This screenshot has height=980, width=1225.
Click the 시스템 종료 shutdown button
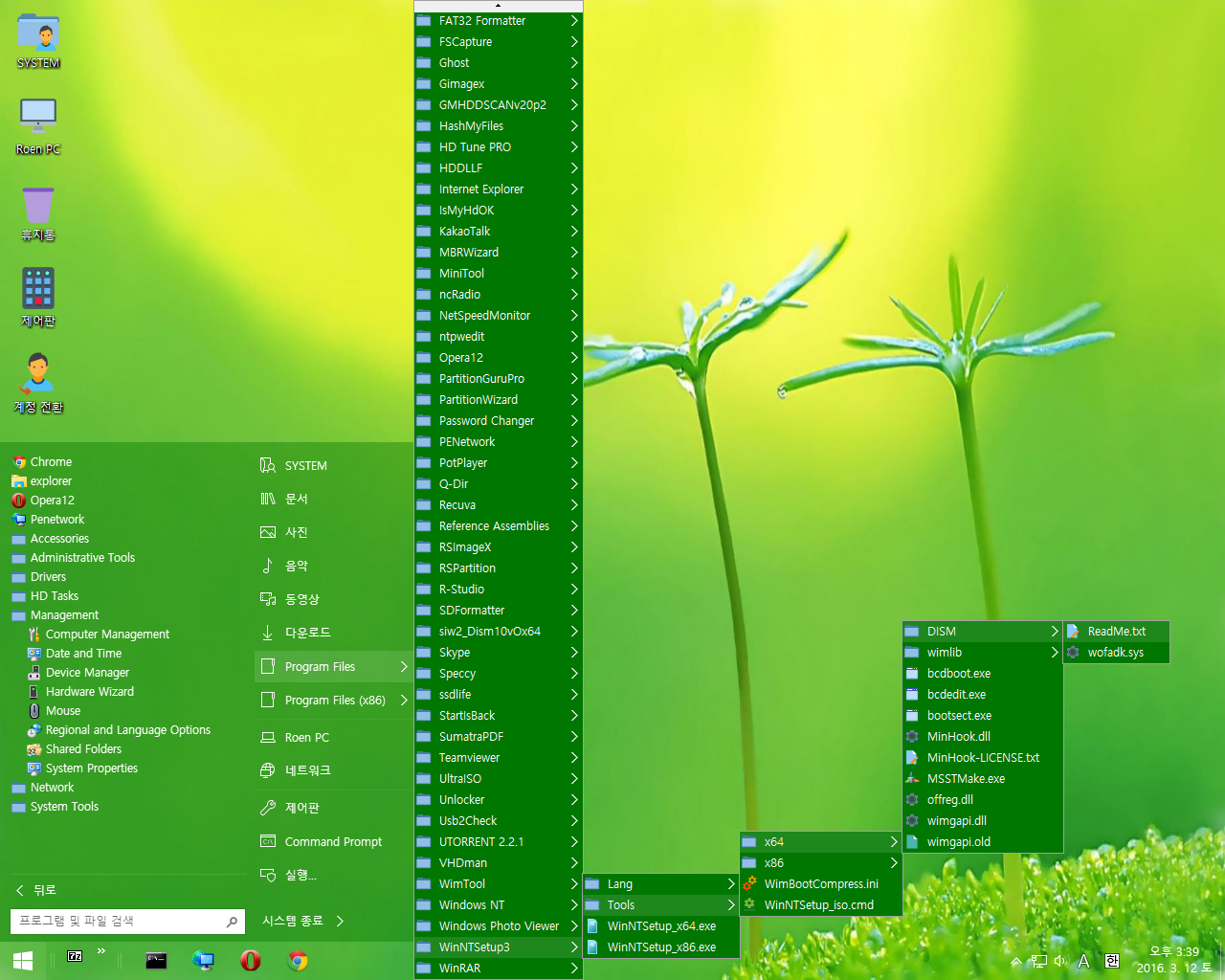click(292, 921)
